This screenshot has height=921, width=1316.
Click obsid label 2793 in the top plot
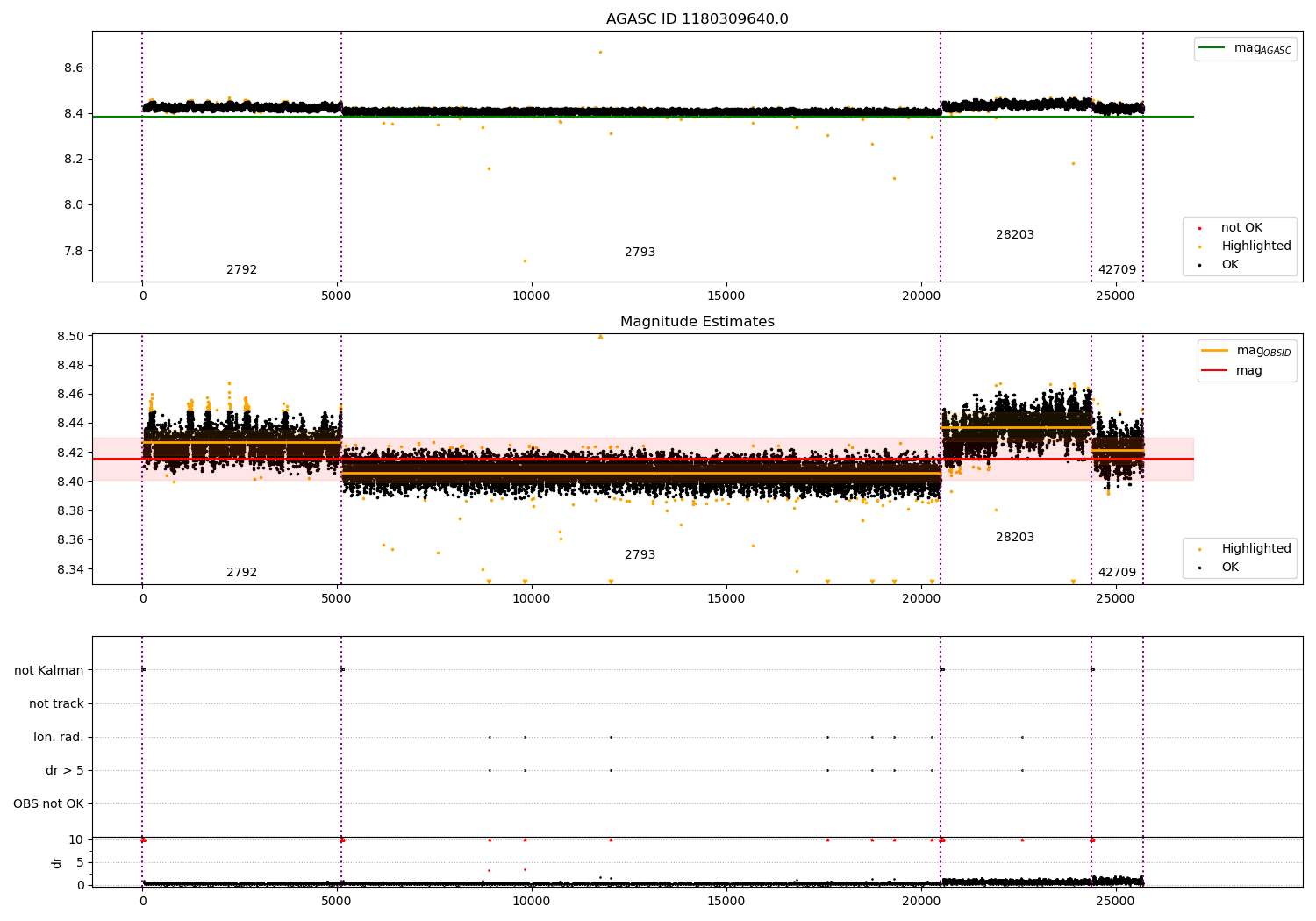640,253
